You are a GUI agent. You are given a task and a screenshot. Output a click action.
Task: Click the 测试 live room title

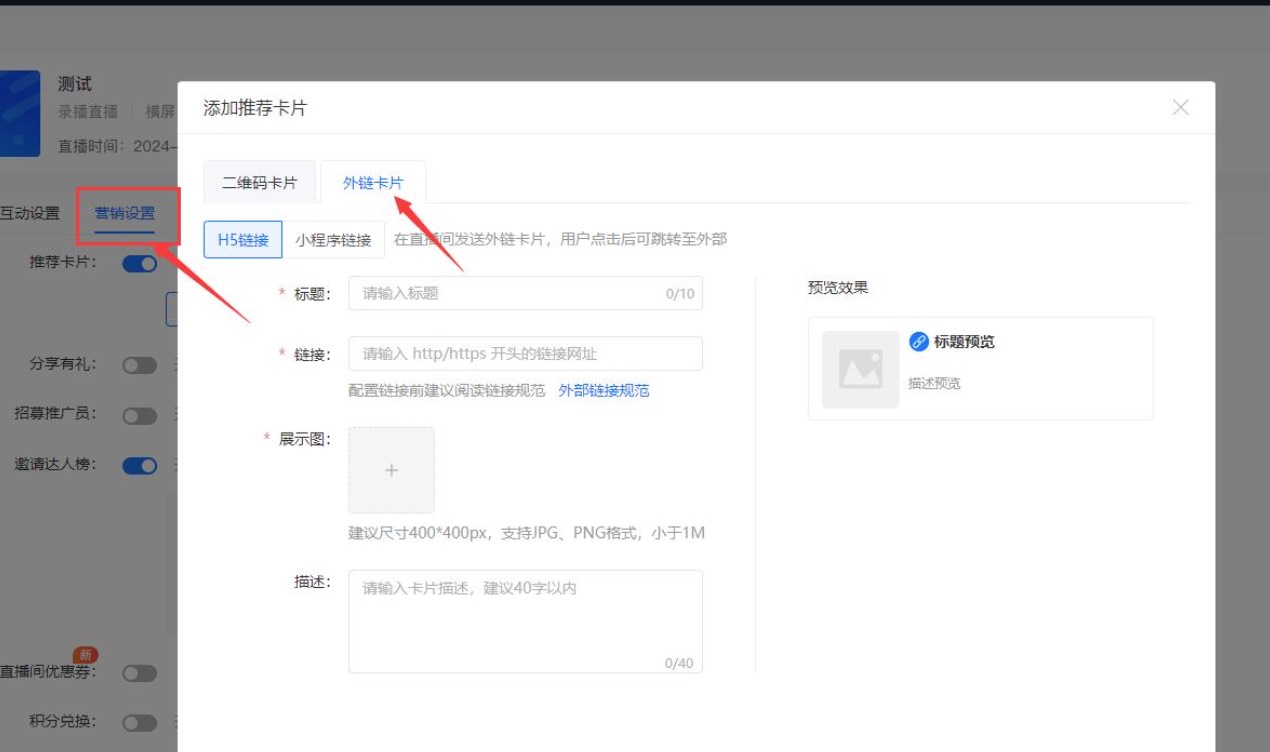point(75,85)
